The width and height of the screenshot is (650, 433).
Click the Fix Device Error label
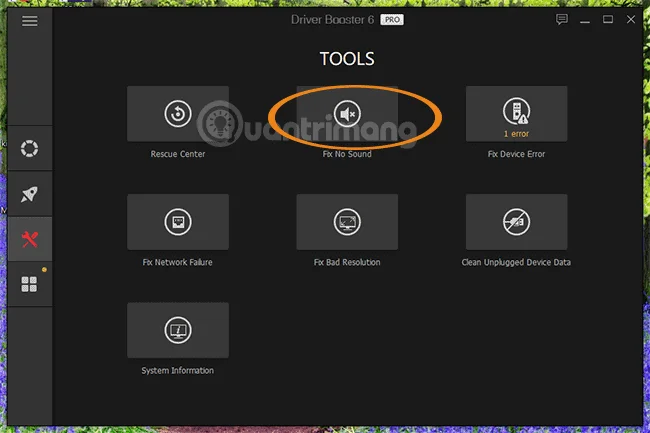pyautogui.click(x=517, y=154)
